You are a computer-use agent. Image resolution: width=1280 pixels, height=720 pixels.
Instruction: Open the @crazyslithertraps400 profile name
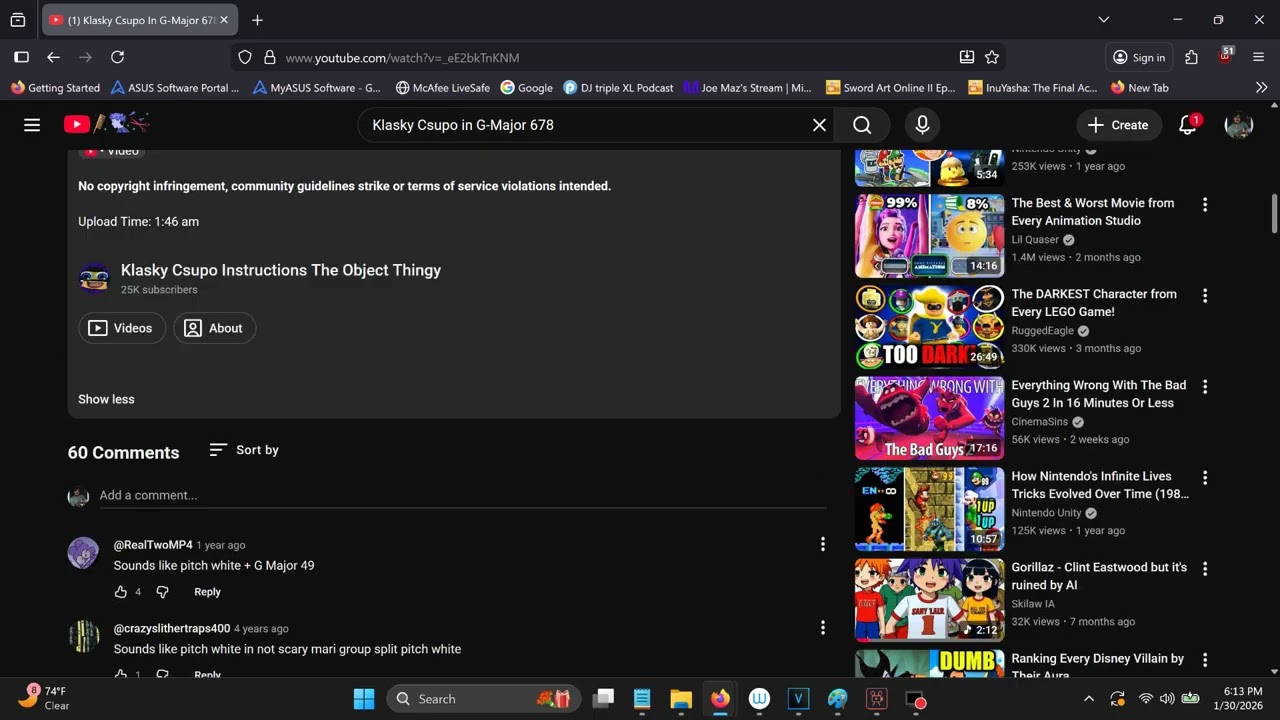172,628
